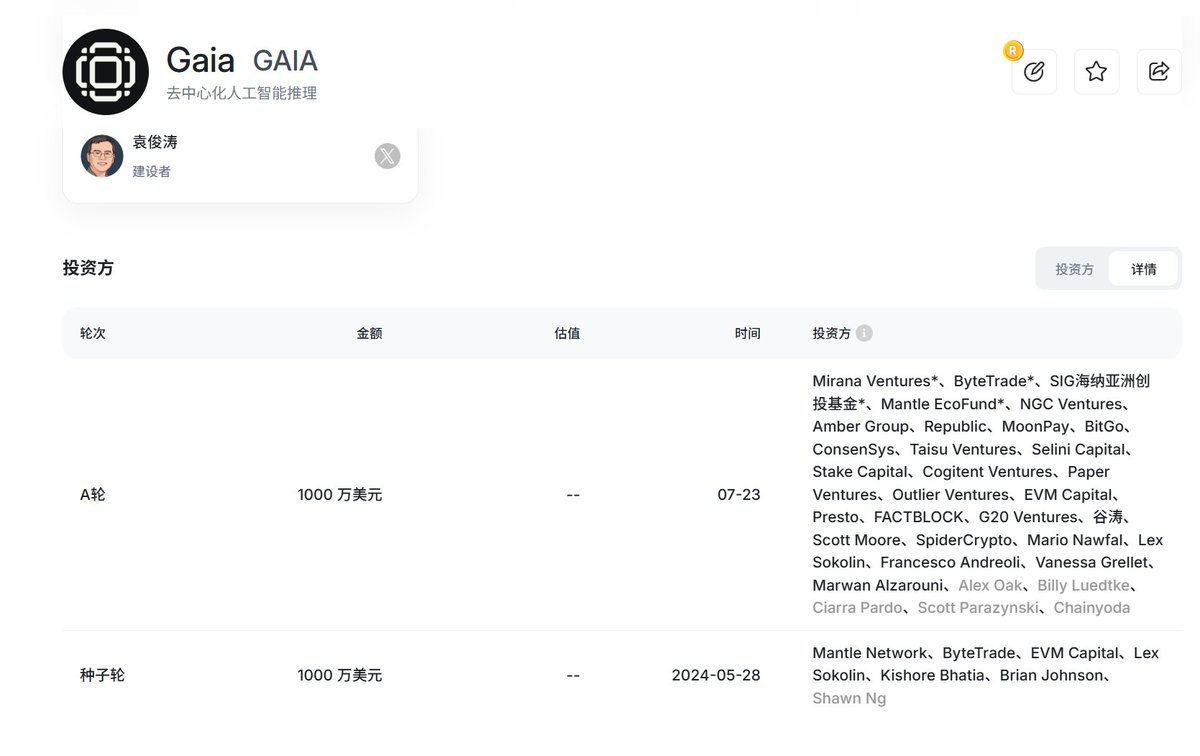Click the investor info tooltip icon
Image resolution: width=1200 pixels, height=756 pixels.
tap(864, 333)
